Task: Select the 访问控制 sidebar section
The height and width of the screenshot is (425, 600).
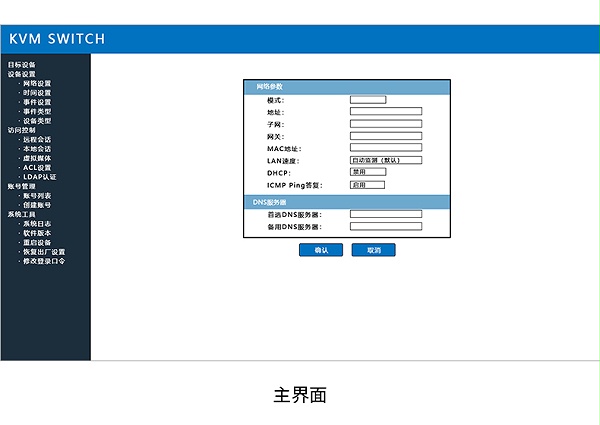Action: tap(21, 130)
